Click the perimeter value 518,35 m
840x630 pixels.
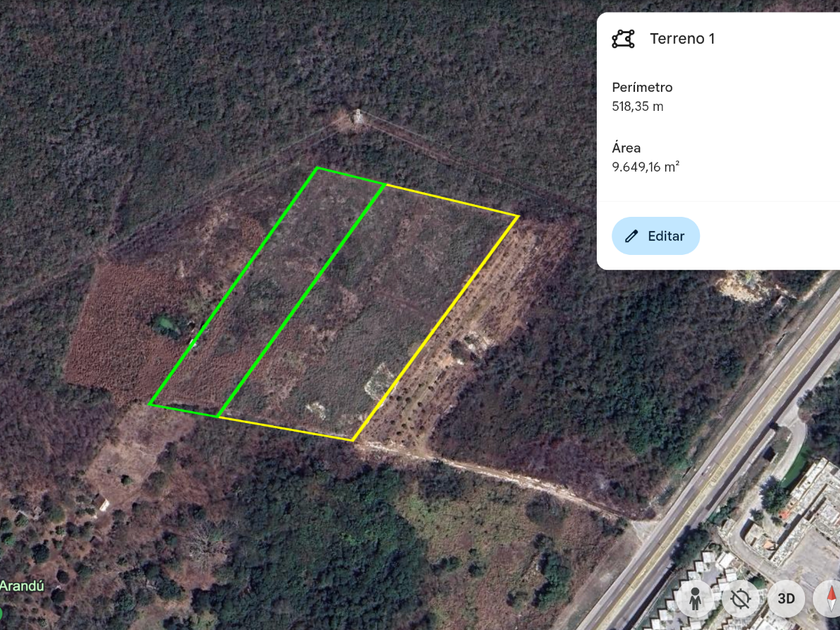click(x=638, y=107)
